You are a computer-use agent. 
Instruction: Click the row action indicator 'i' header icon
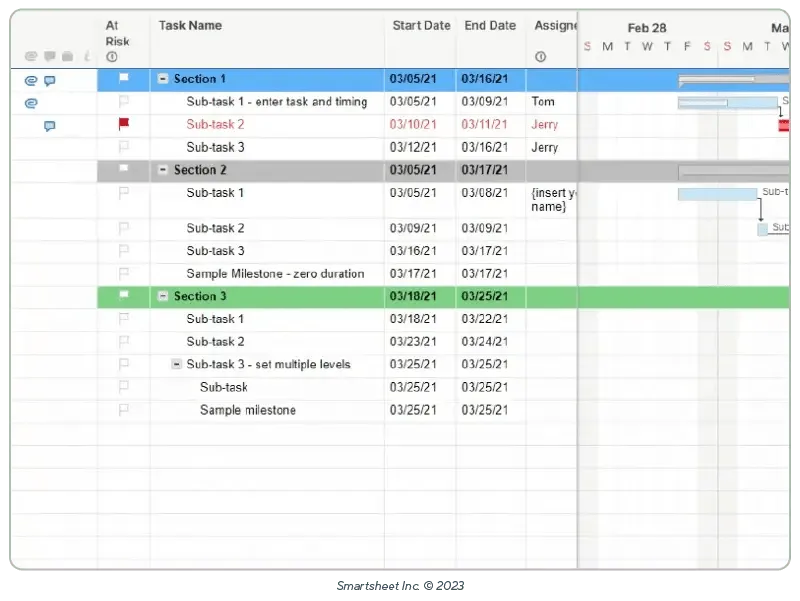pyautogui.click(x=87, y=56)
